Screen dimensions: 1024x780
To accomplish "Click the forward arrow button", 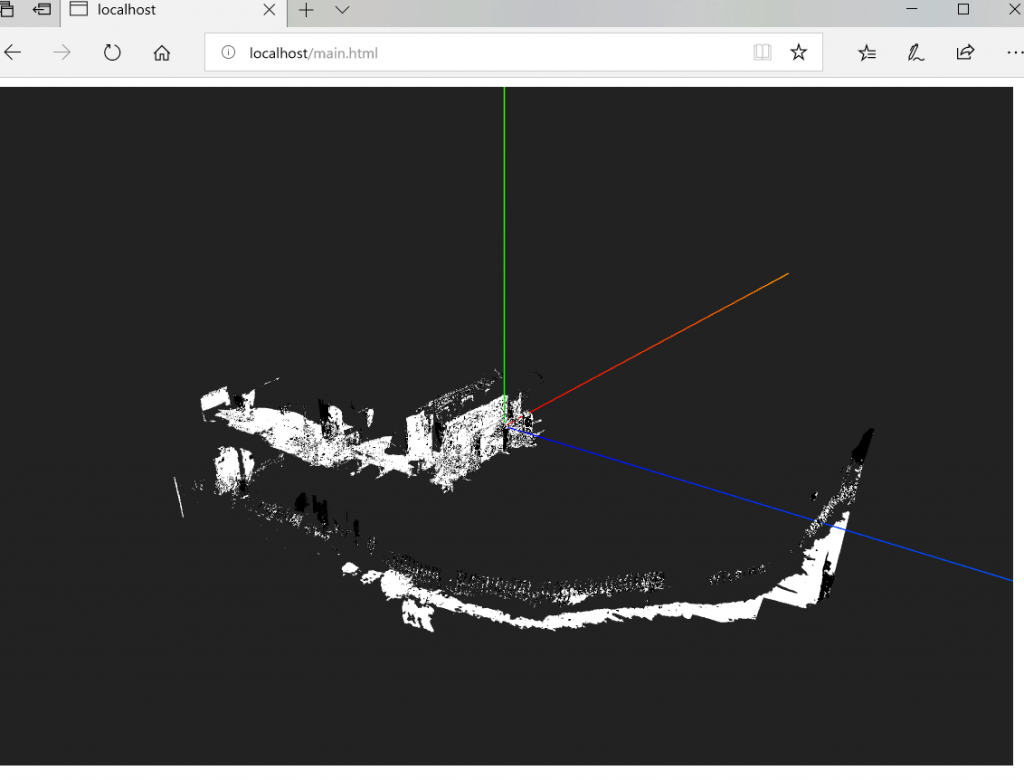I will pyautogui.click(x=62, y=53).
